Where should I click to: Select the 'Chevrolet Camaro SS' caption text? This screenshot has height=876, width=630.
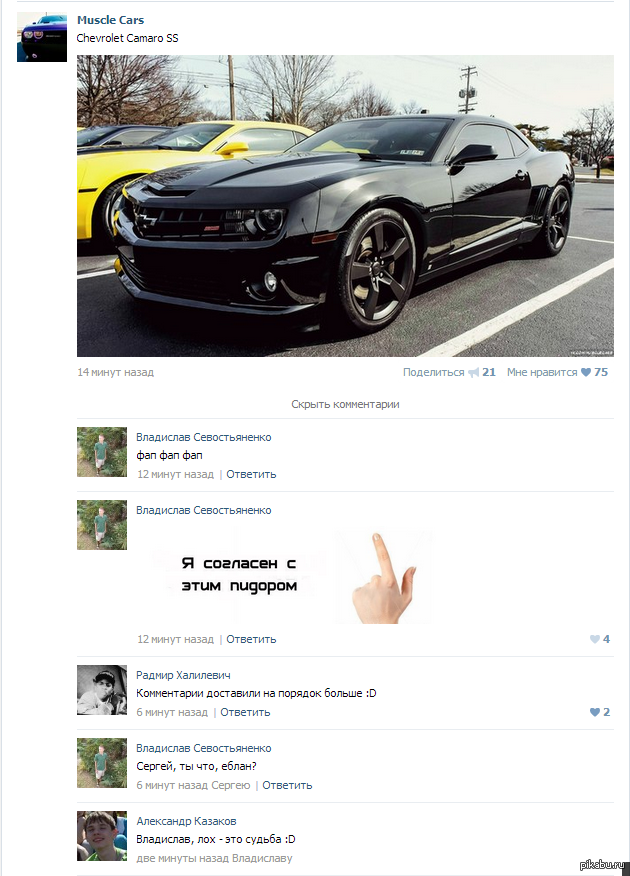point(127,38)
